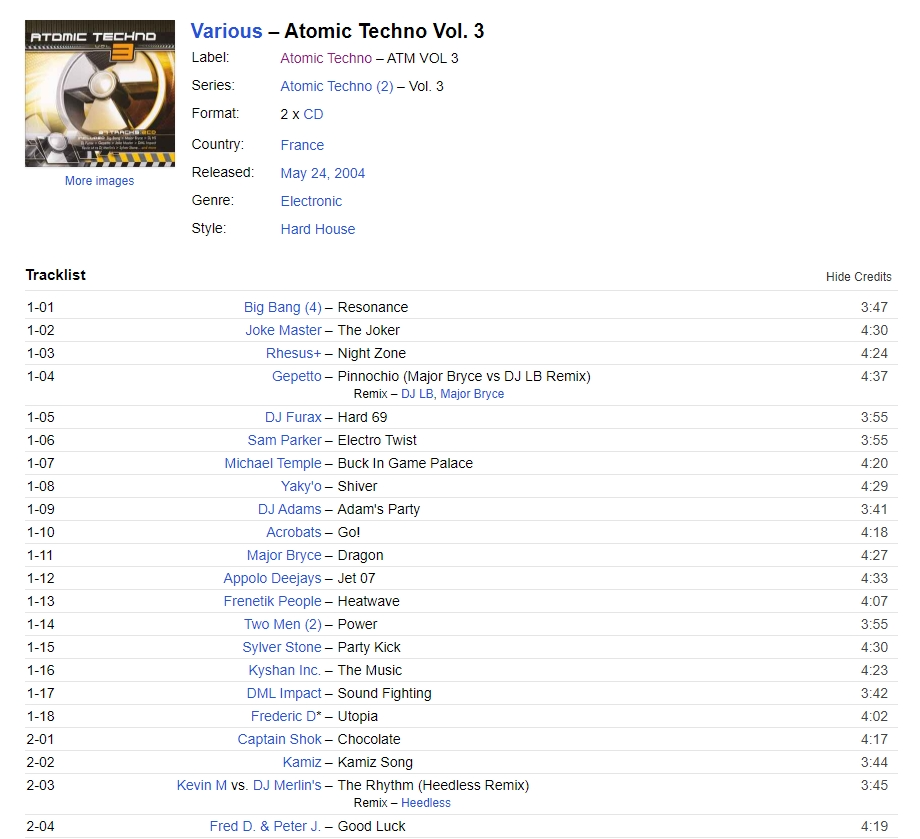Open the Heedless remix credit link
This screenshot has height=839, width=920.
point(426,803)
